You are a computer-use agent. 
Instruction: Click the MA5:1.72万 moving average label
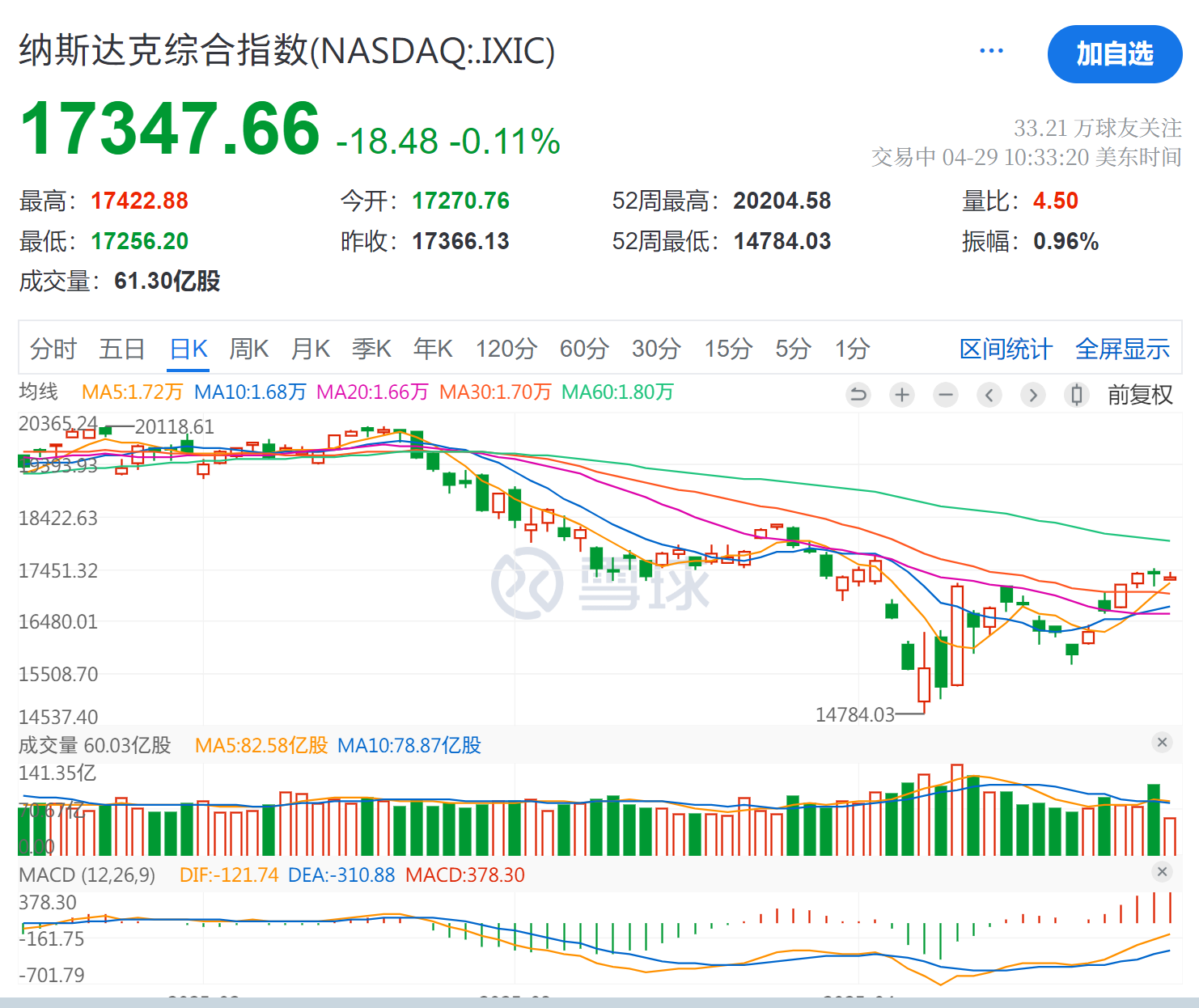tap(133, 392)
